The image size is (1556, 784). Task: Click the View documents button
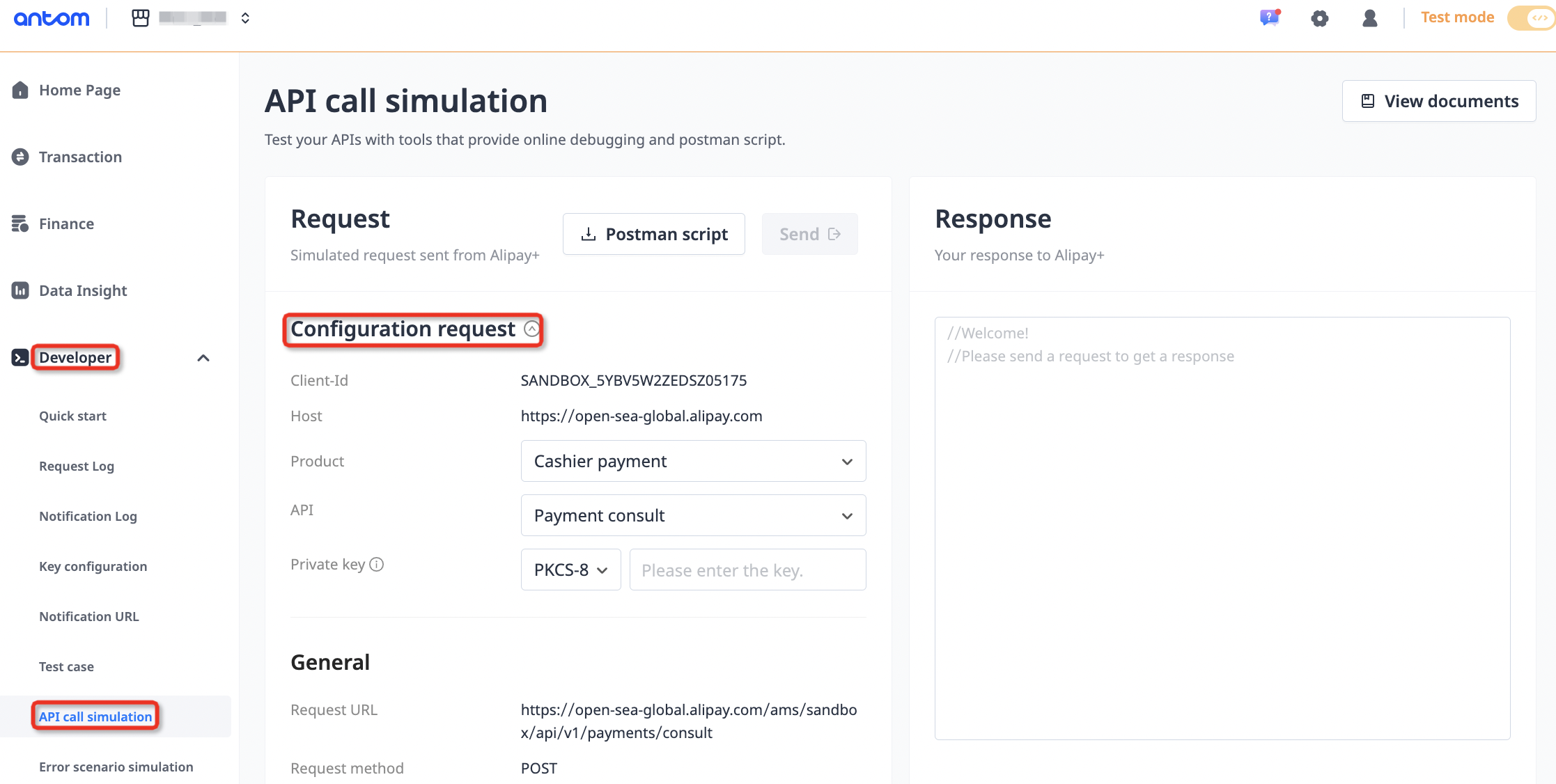click(1439, 101)
